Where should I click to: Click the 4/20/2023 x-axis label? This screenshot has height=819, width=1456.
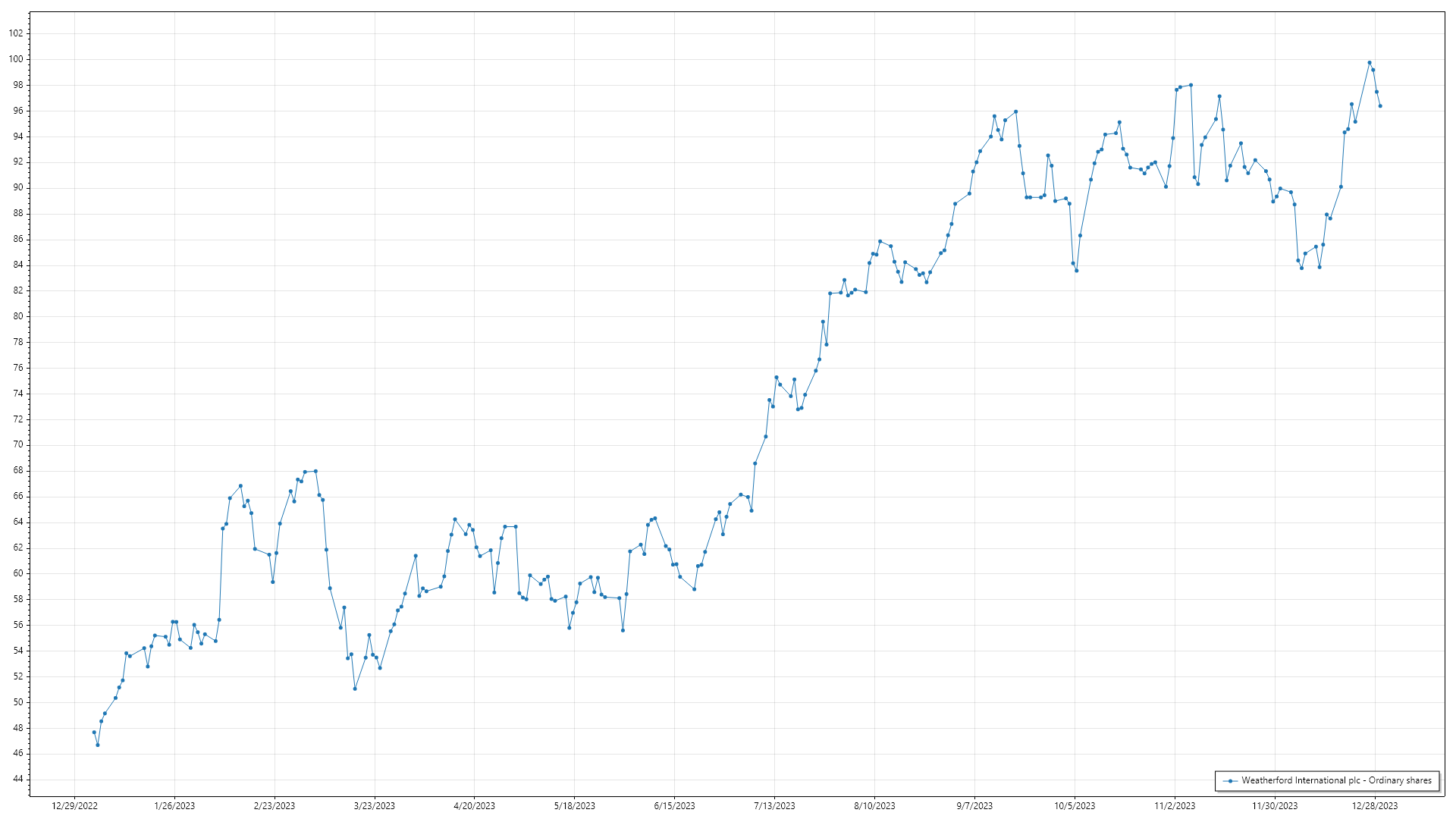pyautogui.click(x=474, y=806)
